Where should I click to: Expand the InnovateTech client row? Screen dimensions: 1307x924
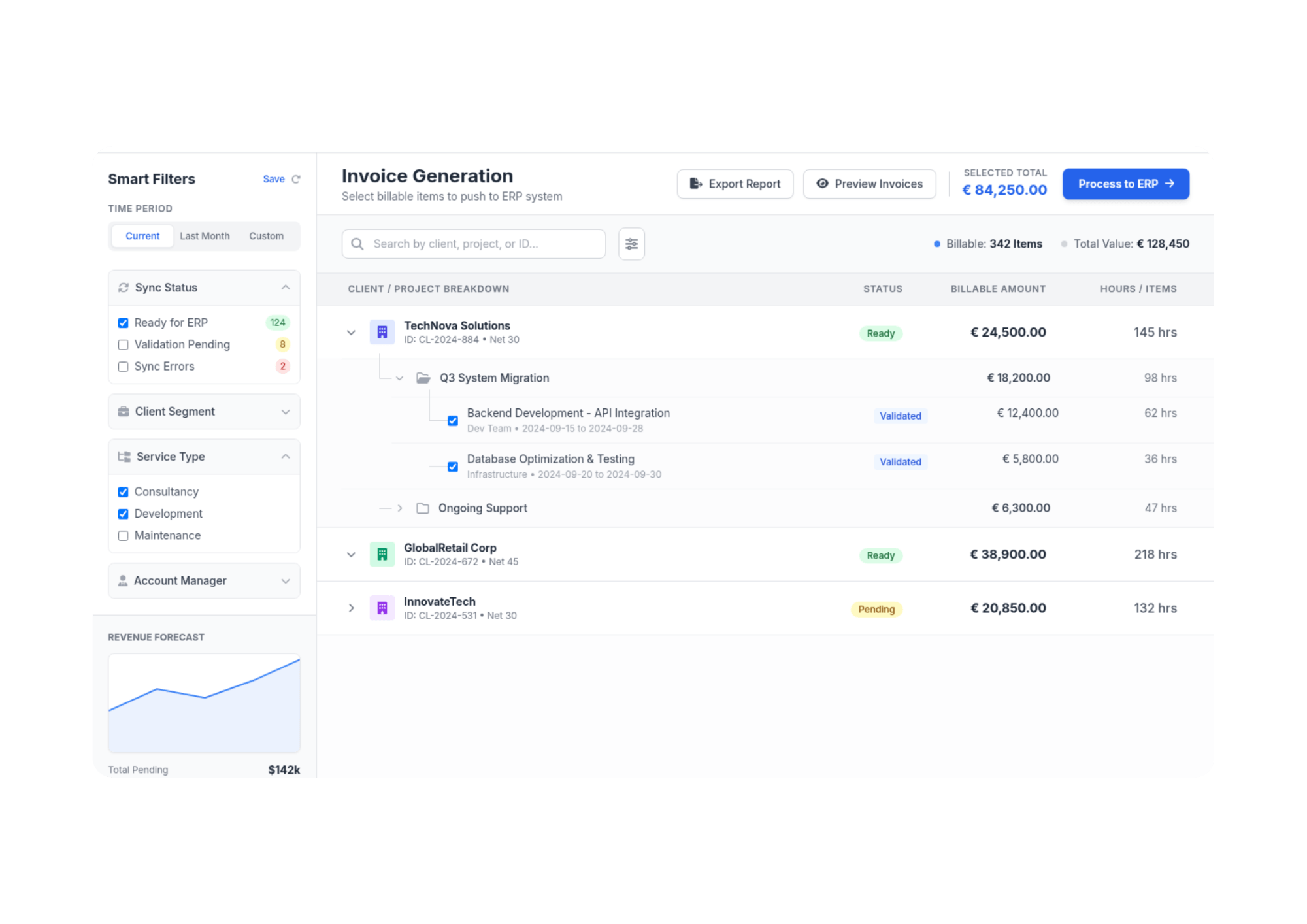[x=351, y=608]
